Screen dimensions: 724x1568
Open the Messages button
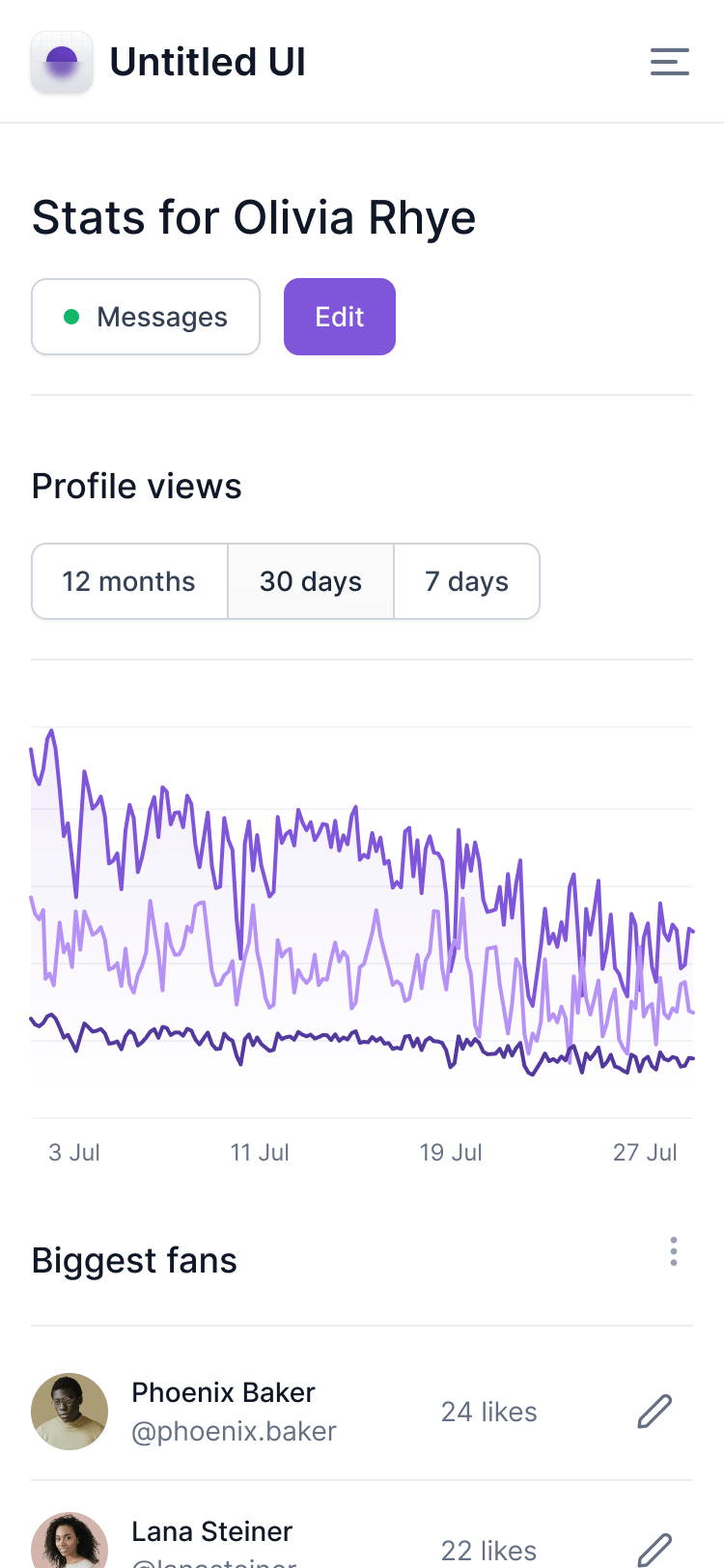[x=146, y=317]
